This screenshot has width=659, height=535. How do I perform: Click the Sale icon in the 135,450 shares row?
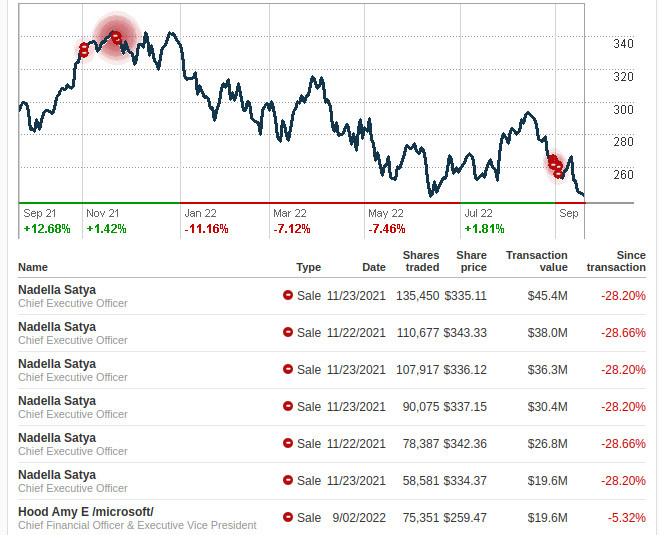288,295
